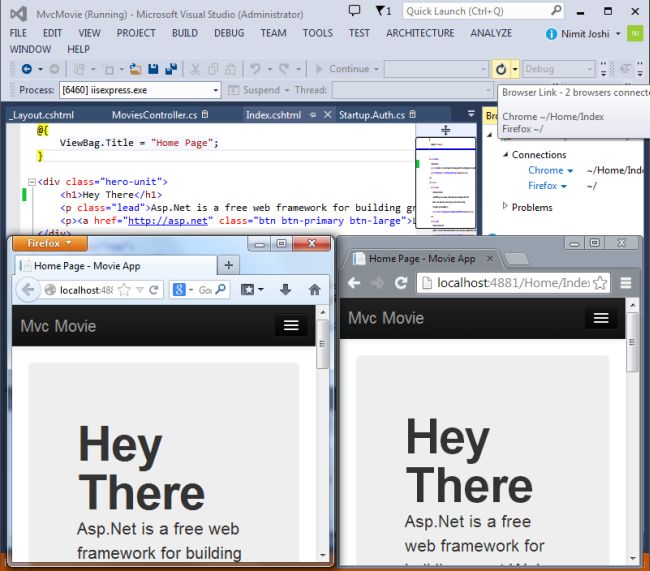
Task: Toggle the navbar hamburger menu in Chrome
Action: click(601, 318)
